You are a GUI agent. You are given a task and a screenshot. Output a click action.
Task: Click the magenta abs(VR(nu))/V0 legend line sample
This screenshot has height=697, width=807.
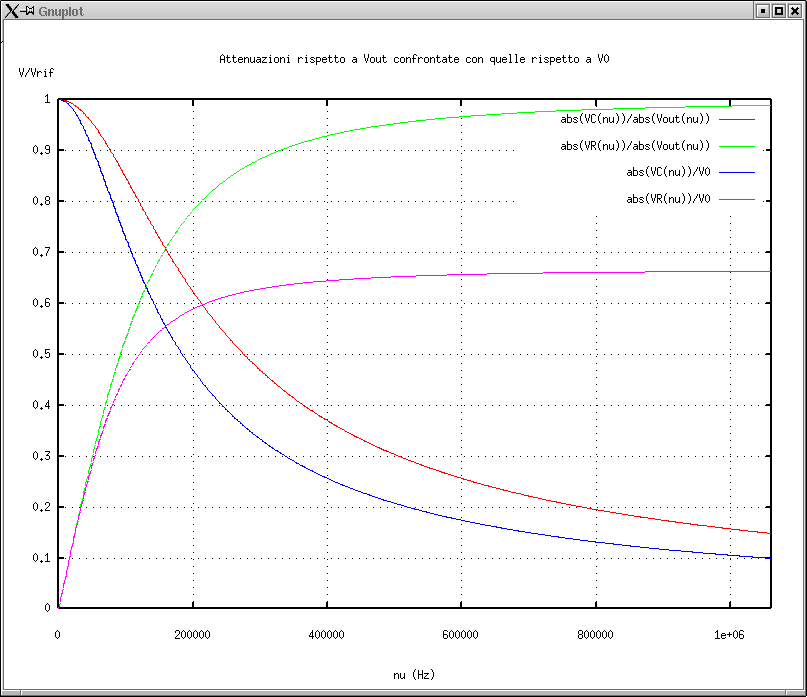pyautogui.click(x=736, y=200)
